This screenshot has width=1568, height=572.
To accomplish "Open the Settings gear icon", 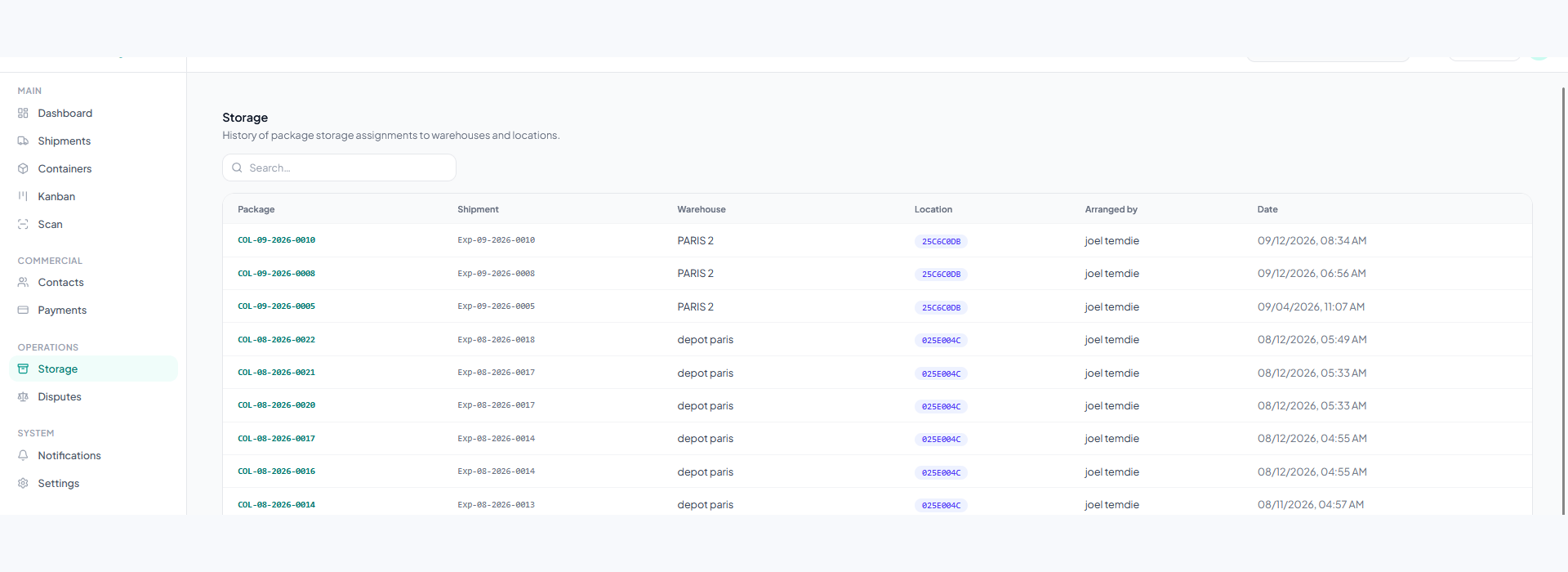I will coord(23,484).
